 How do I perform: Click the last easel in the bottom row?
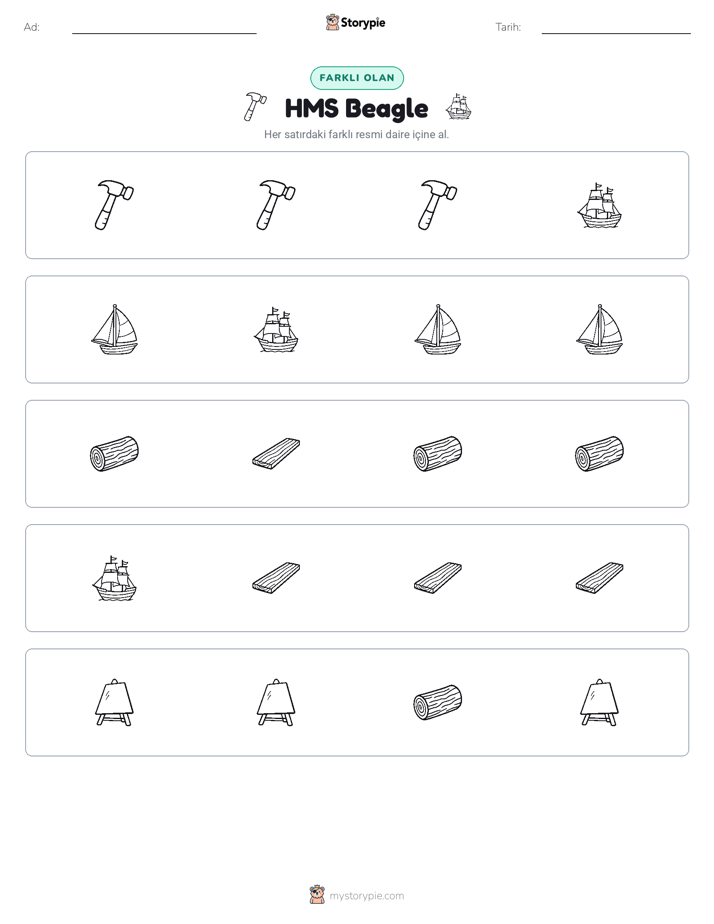pos(599,702)
